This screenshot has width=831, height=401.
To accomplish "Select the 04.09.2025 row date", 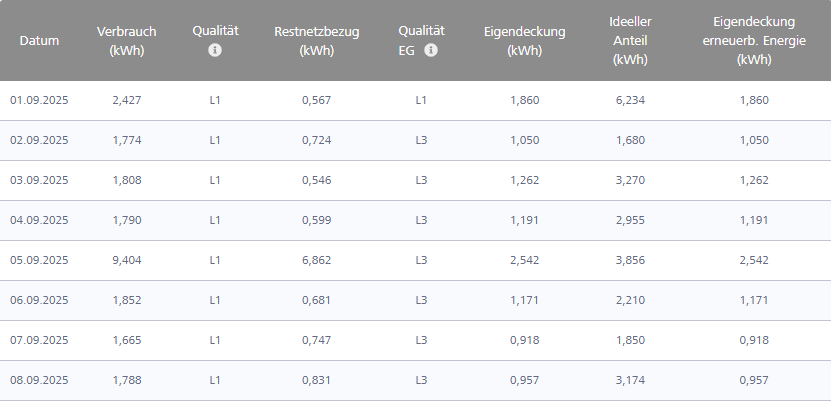I will [39, 220].
